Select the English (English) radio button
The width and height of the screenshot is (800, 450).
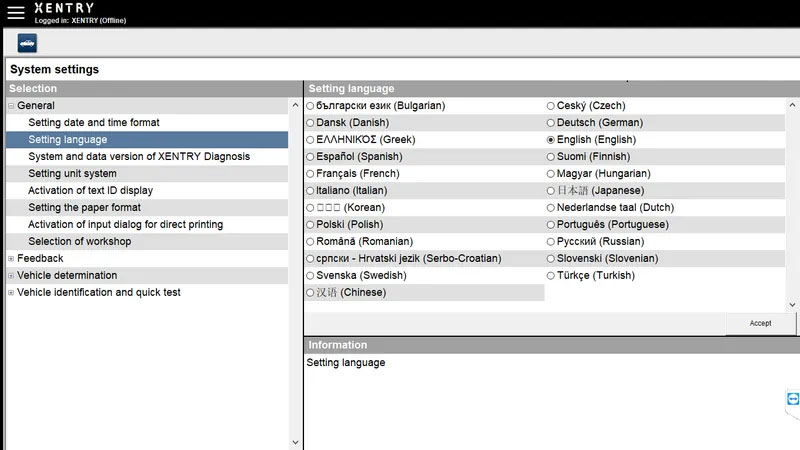[x=551, y=140]
